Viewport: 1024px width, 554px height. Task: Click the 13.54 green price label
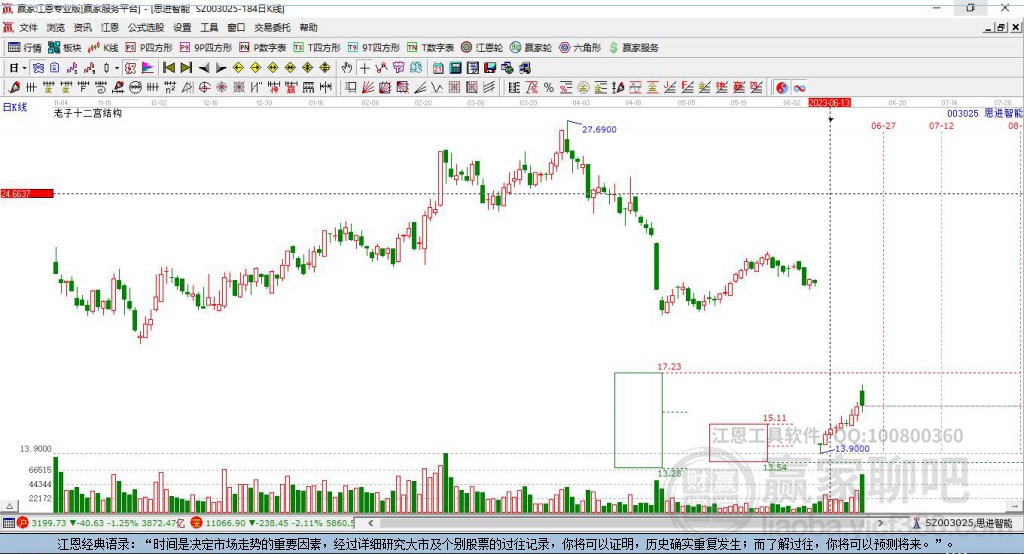[775, 467]
